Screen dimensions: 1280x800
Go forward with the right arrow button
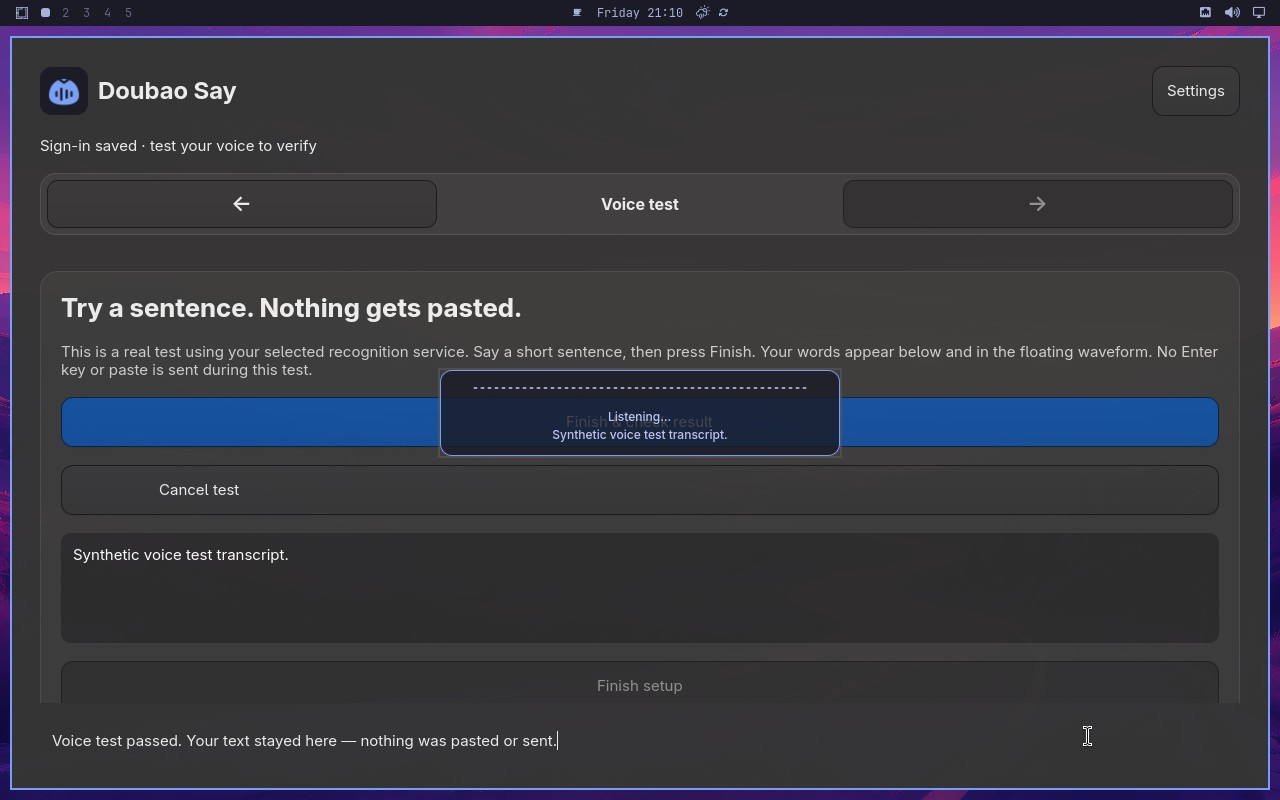pyautogui.click(x=1037, y=204)
